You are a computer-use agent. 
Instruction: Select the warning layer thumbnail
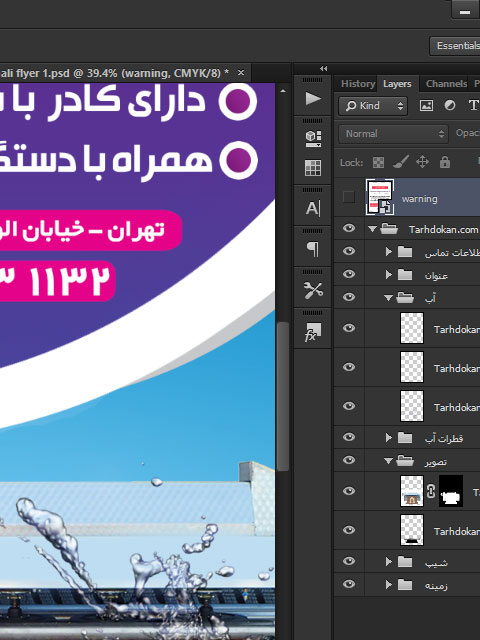(380, 197)
